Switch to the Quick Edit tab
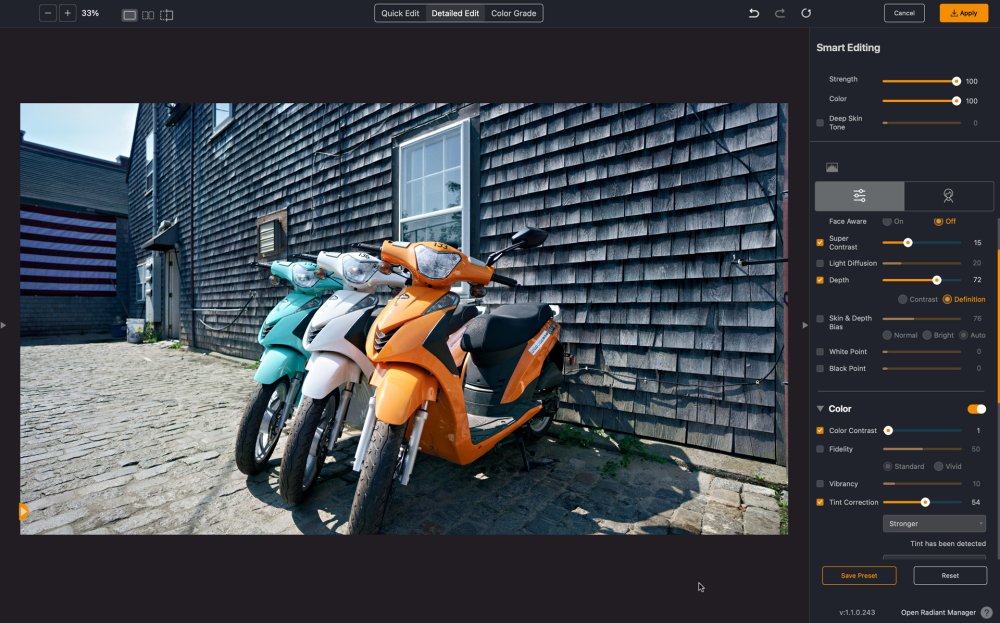The image size is (1000, 623). coord(400,13)
